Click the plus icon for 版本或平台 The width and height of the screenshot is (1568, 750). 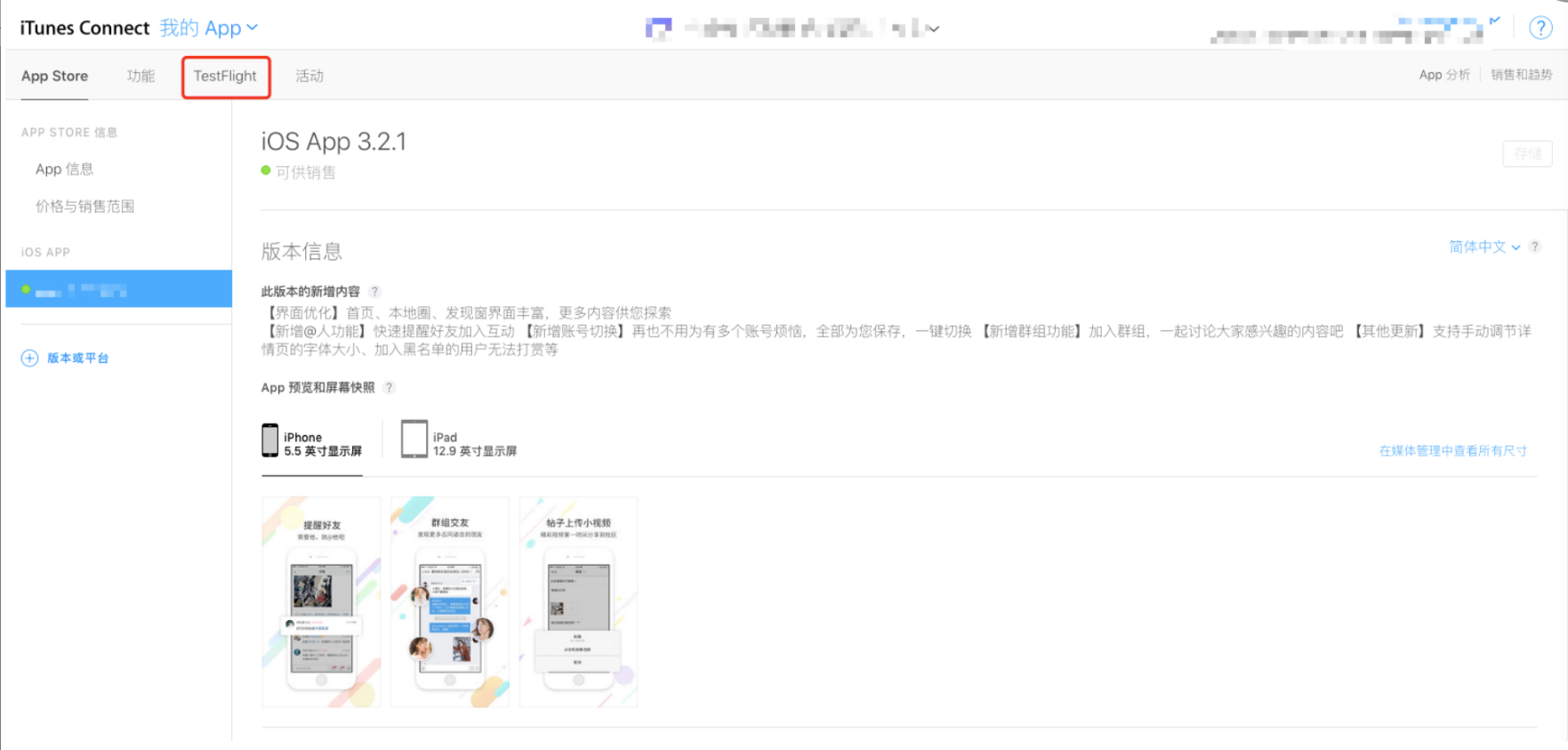tap(29, 358)
